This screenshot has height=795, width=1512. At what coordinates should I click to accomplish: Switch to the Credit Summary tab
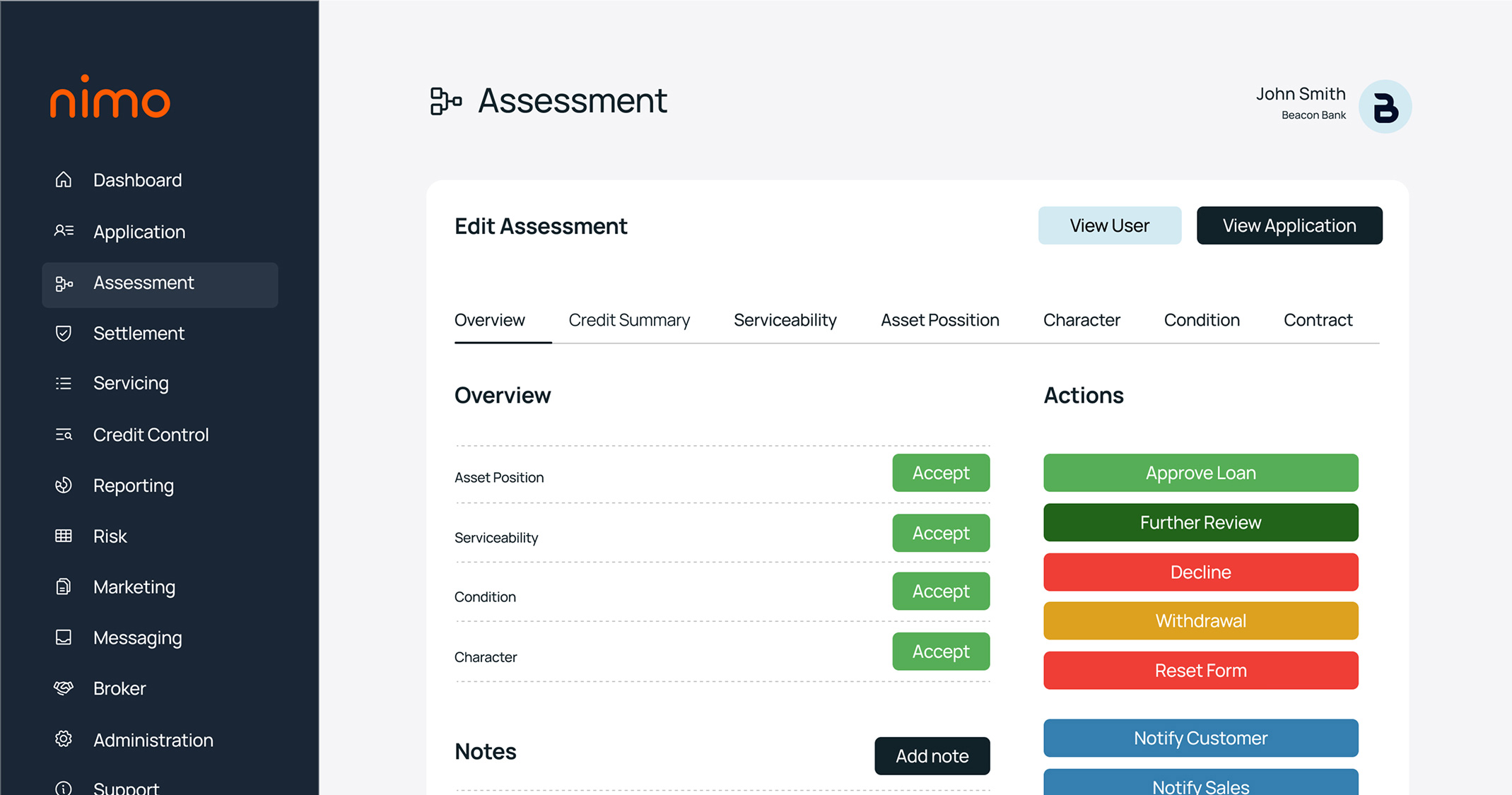(629, 320)
